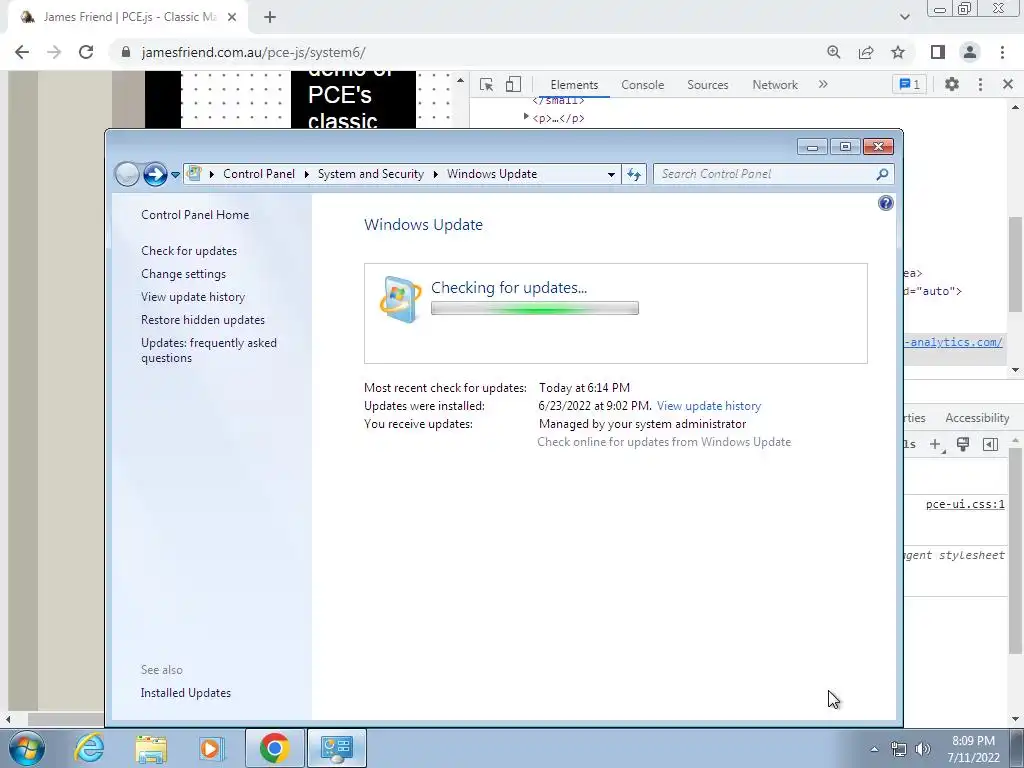Click Chrome's back arrow button
This screenshot has width=1024, height=768.
point(22,52)
